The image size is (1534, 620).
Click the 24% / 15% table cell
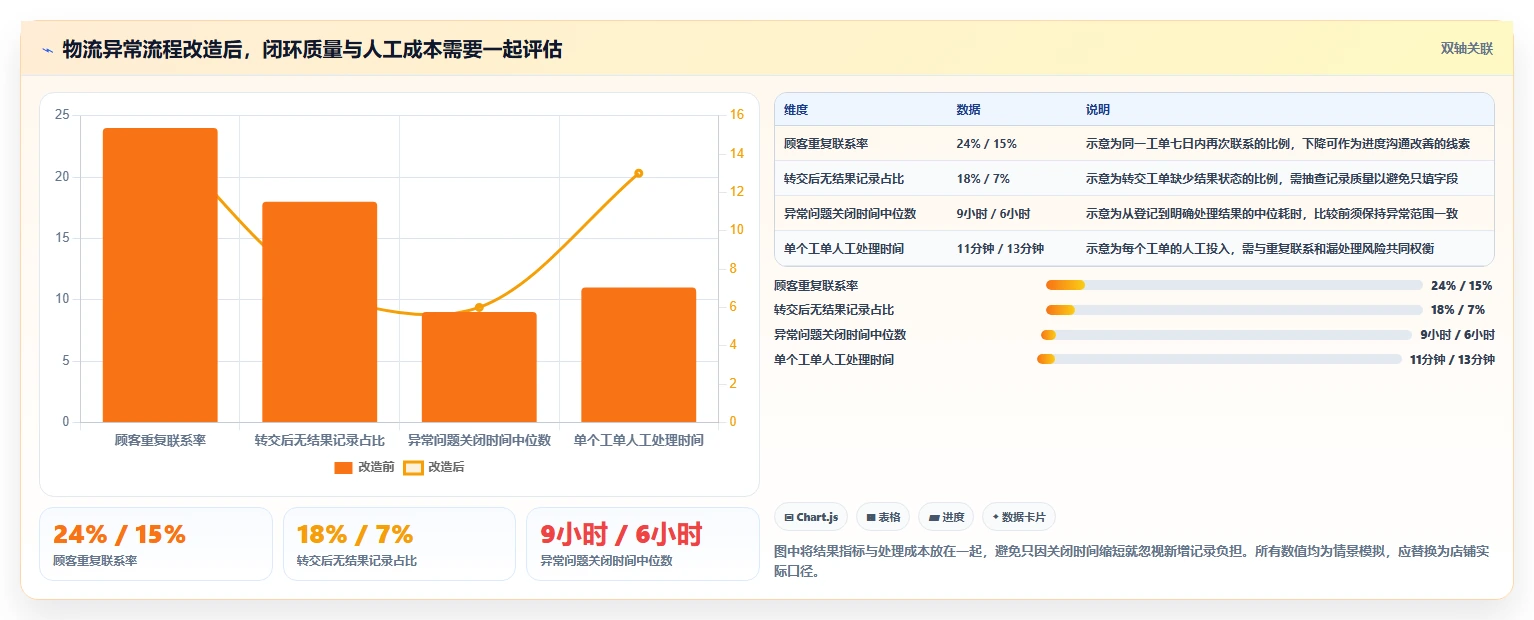pyautogui.click(x=986, y=144)
